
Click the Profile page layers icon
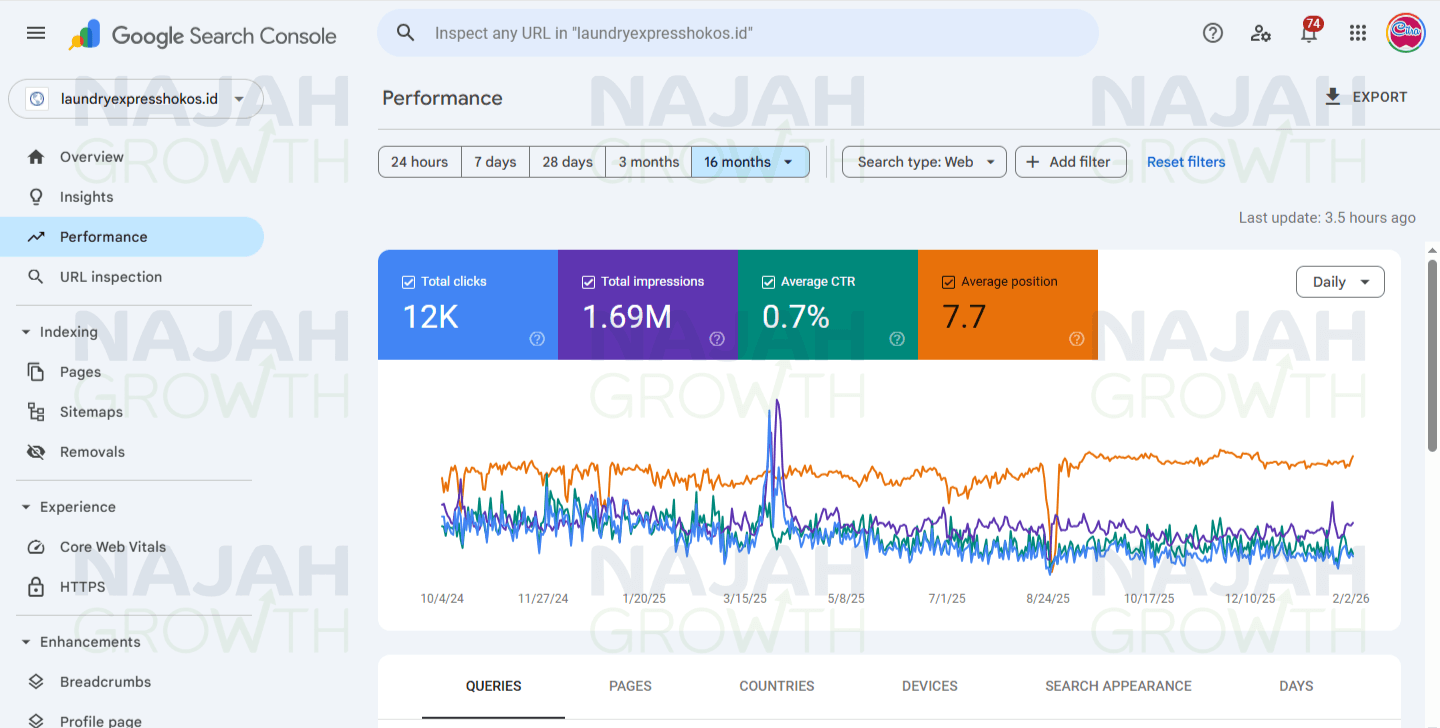[x=36, y=720]
